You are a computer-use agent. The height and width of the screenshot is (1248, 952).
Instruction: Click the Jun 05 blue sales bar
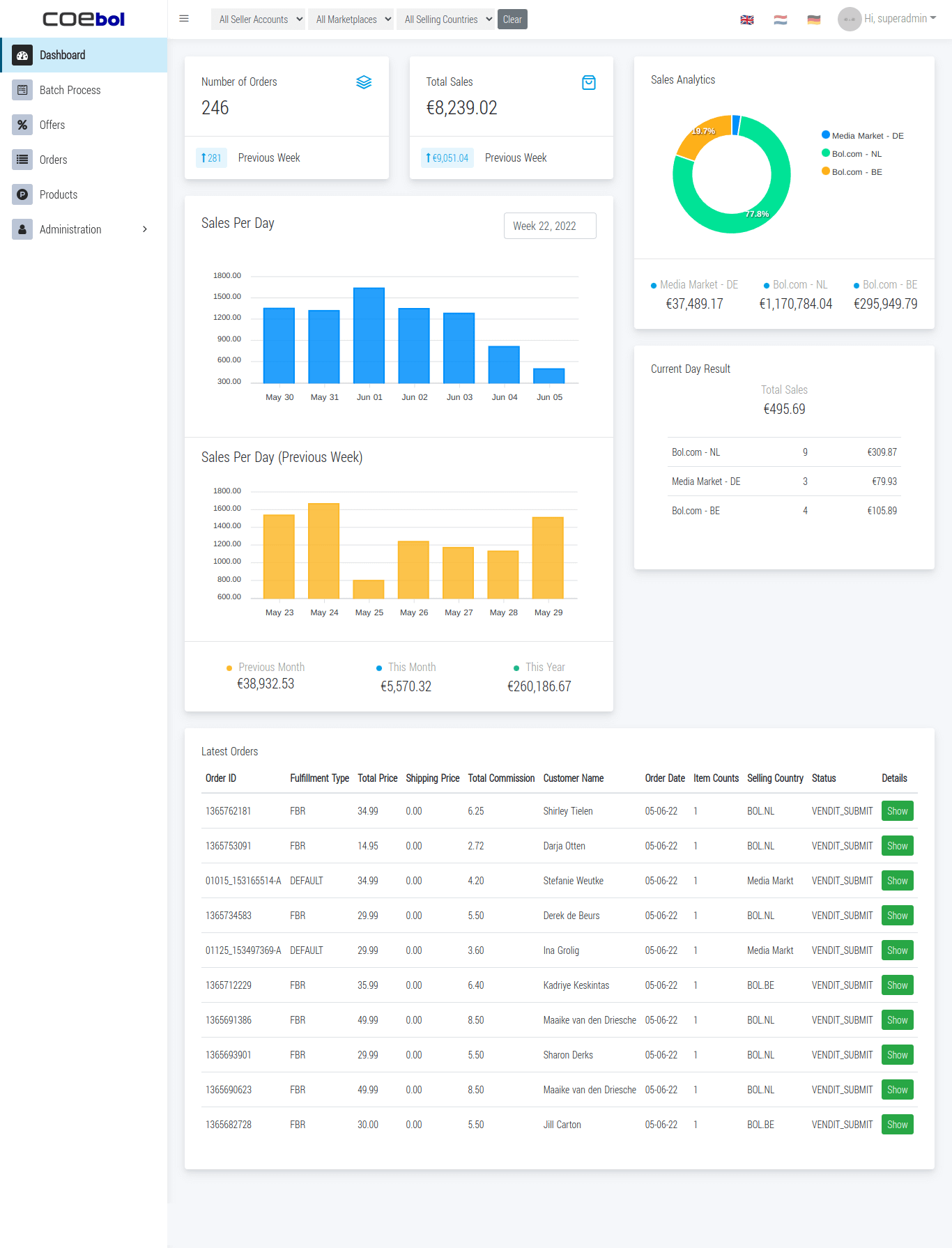point(549,376)
